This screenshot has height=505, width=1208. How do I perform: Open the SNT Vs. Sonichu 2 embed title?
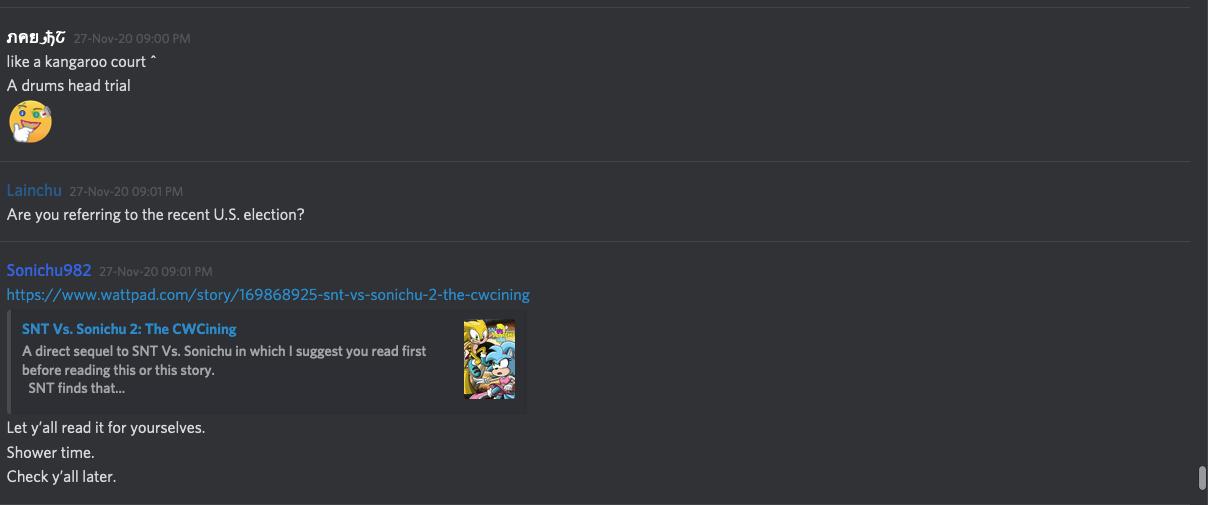pyautogui.click(x=129, y=329)
